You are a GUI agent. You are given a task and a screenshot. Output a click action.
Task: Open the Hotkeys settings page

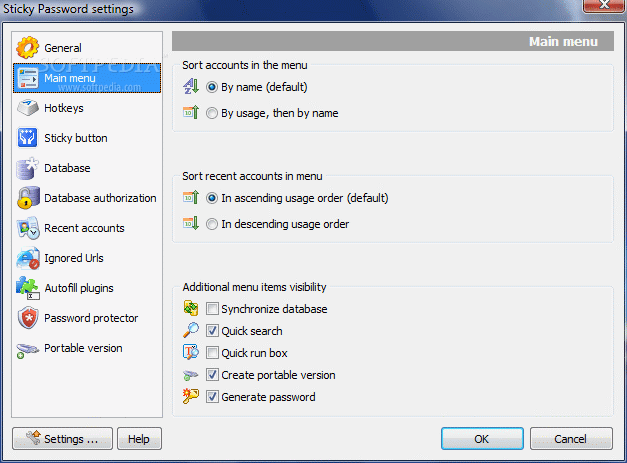tap(87, 108)
